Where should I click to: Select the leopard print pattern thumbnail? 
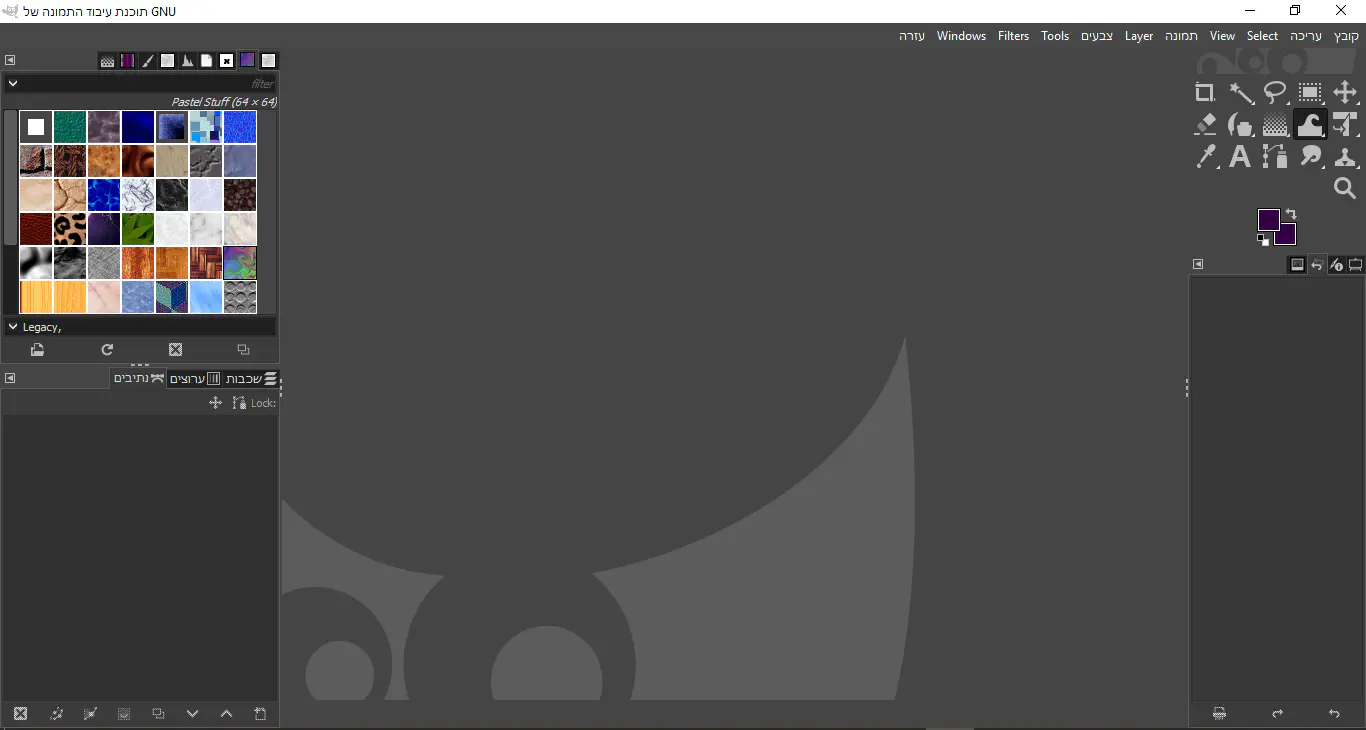coord(70,229)
